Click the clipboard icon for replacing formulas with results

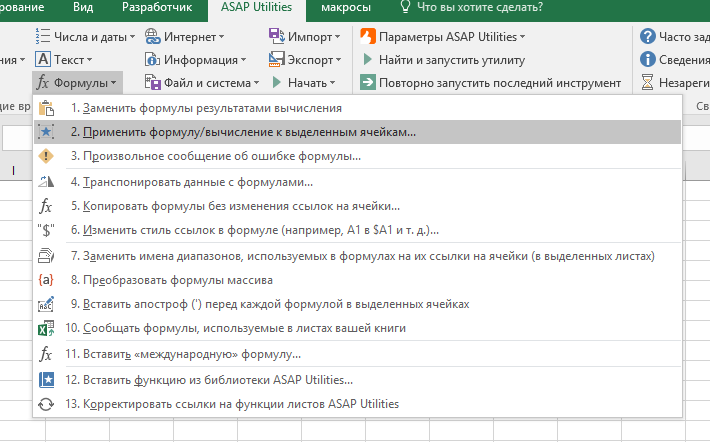click(x=46, y=108)
